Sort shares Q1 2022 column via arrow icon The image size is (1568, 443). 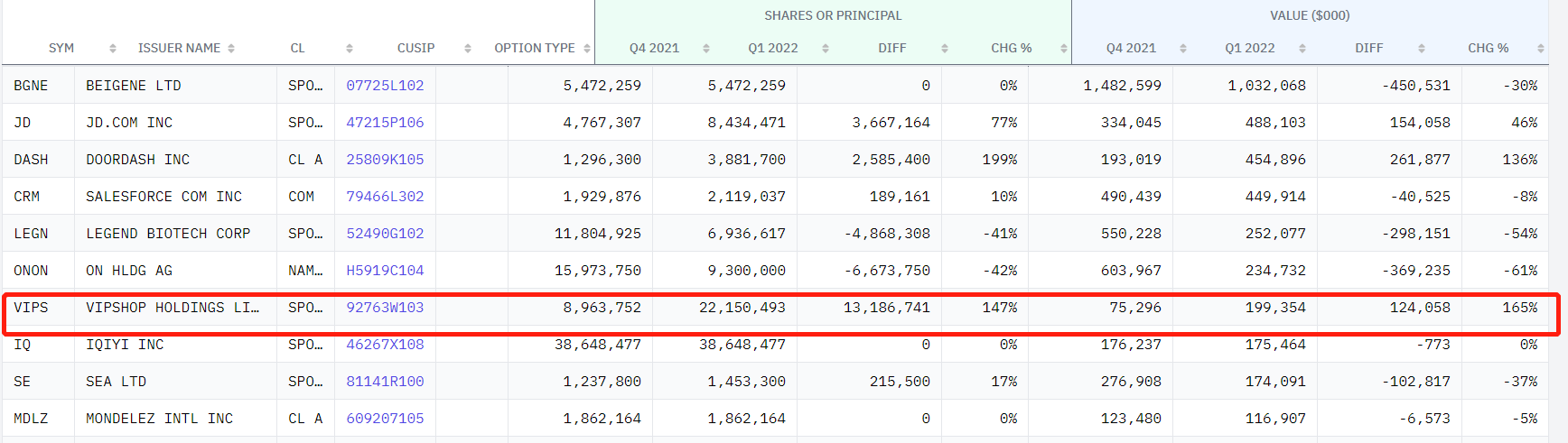826,49
